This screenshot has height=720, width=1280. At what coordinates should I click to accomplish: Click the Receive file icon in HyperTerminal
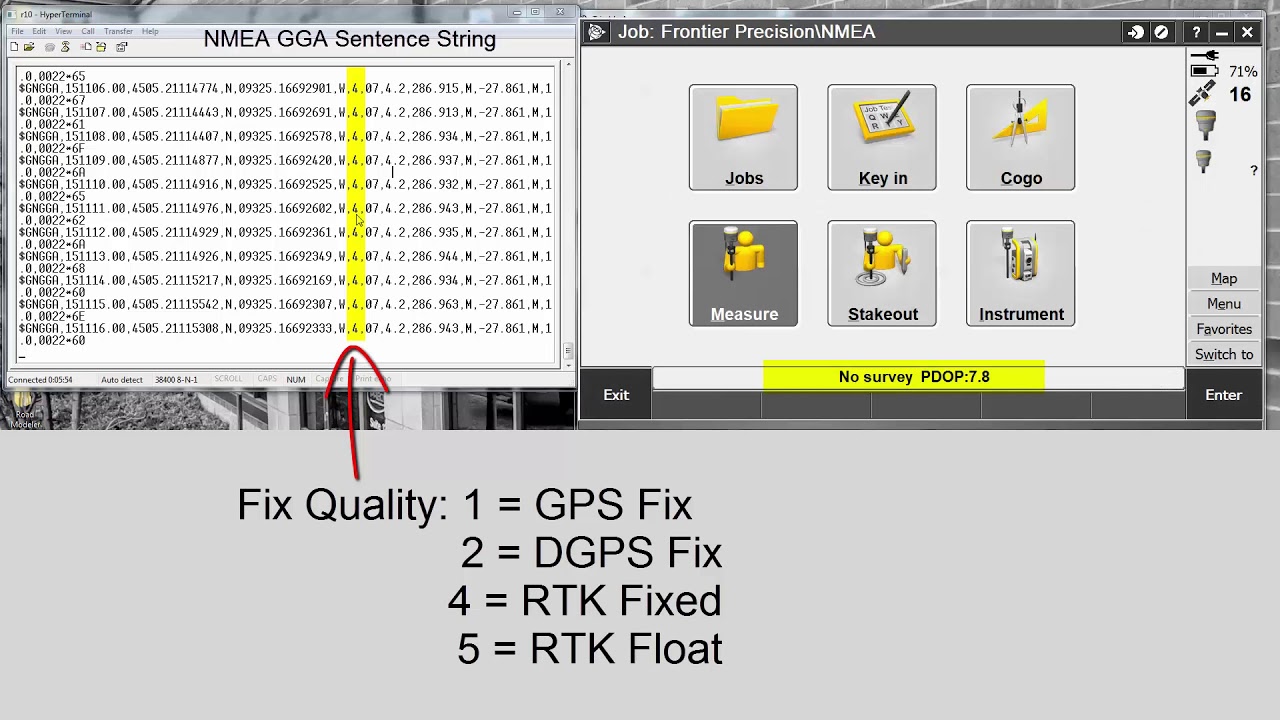click(101, 47)
